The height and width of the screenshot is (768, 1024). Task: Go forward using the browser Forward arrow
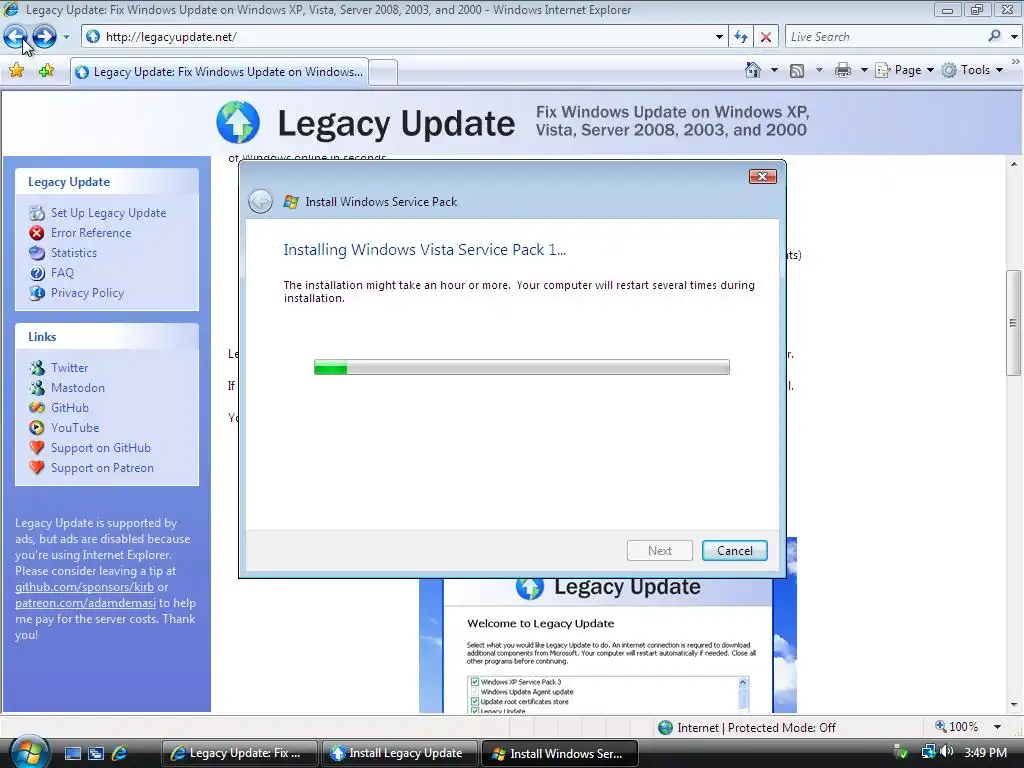pyautogui.click(x=44, y=37)
